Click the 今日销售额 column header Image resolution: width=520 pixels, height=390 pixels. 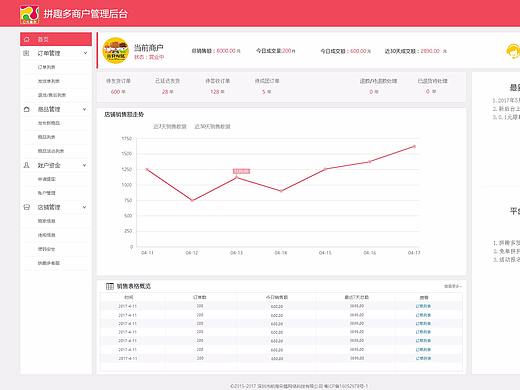[277, 297]
